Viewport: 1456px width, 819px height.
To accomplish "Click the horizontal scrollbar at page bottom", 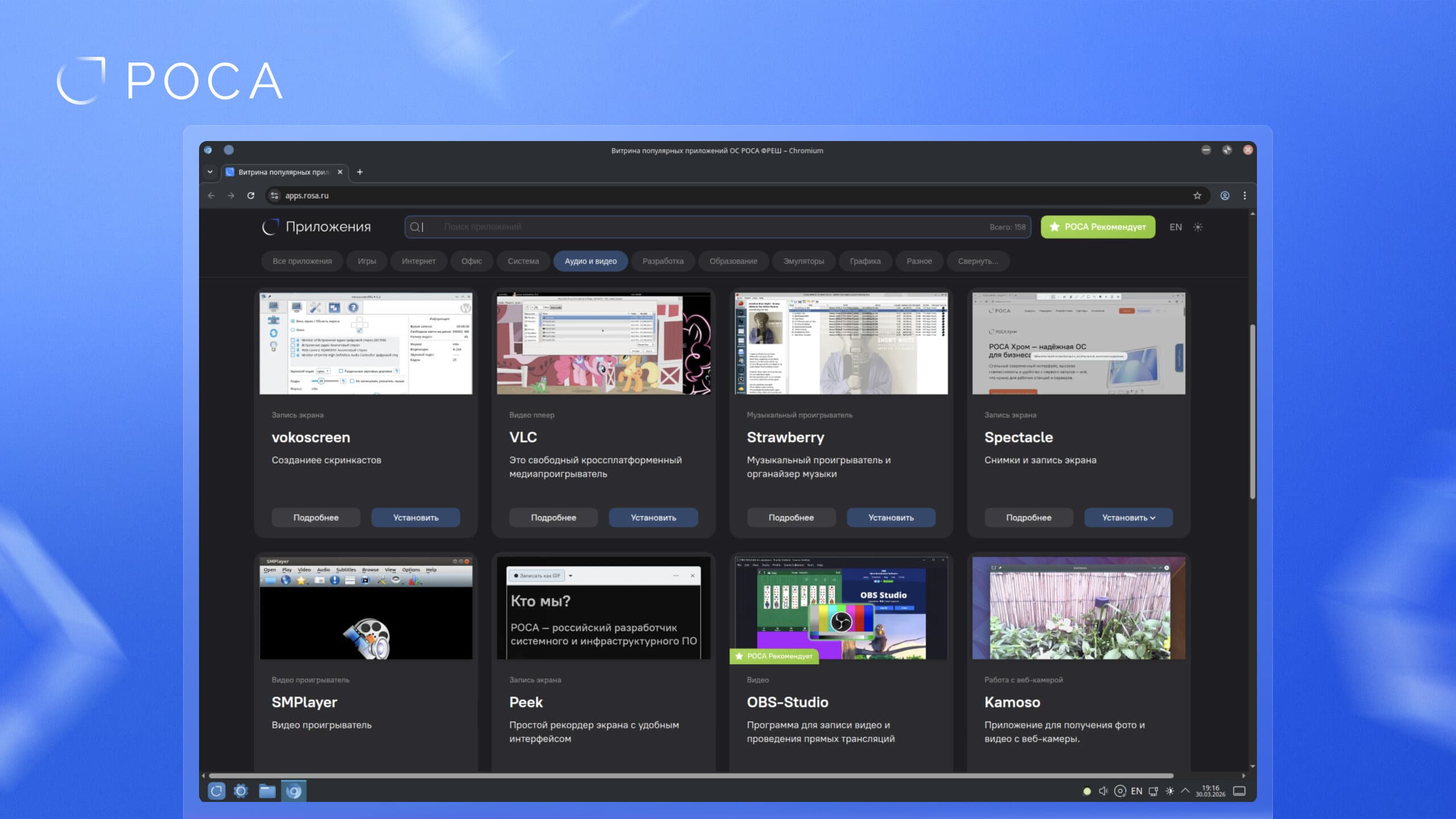I will pyautogui.click(x=690, y=776).
